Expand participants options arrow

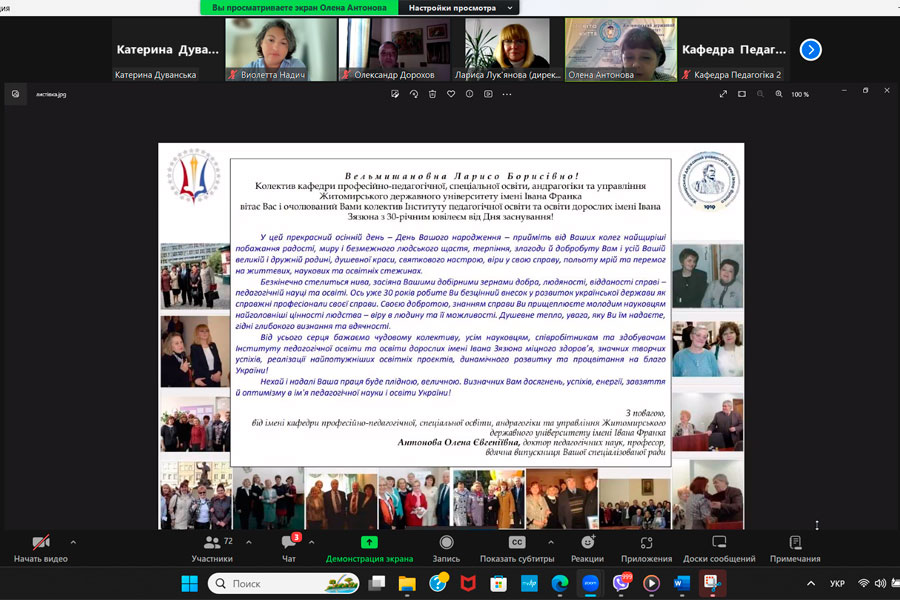(249, 542)
